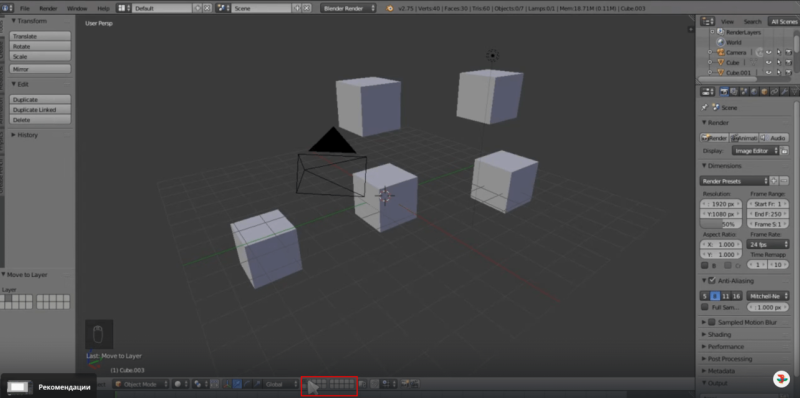Viewport: 800px width, 398px height.
Task: Click the properties editor type icon
Action: click(707, 92)
